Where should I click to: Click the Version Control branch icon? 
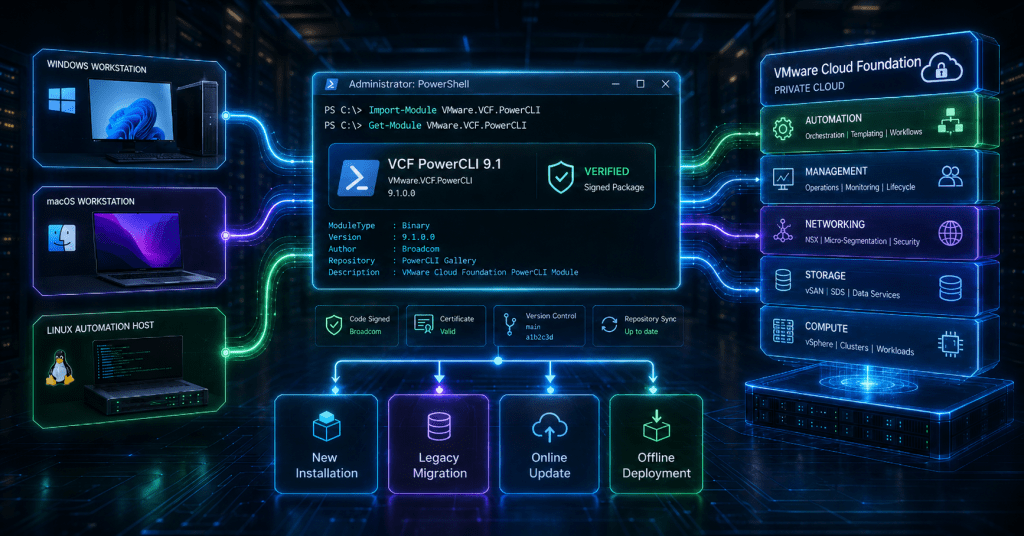[x=510, y=324]
